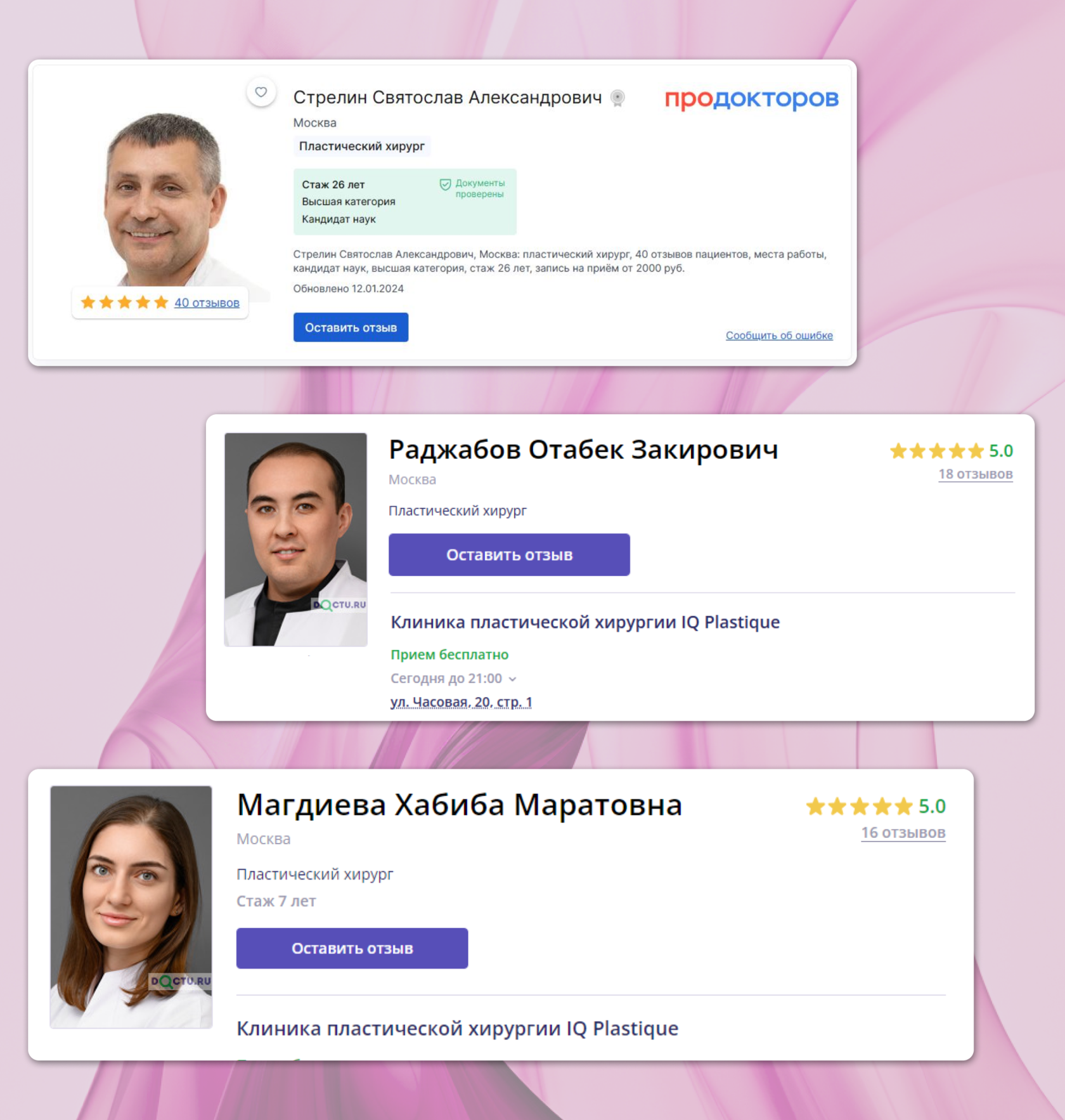Click the Сообщить об ошибке link

(779, 335)
